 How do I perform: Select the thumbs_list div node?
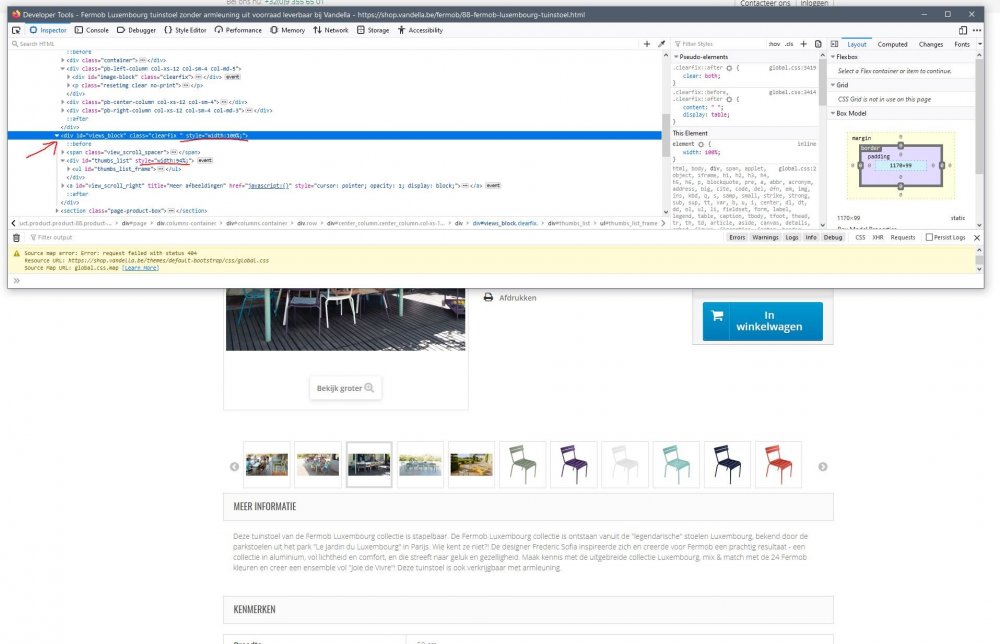(130, 161)
